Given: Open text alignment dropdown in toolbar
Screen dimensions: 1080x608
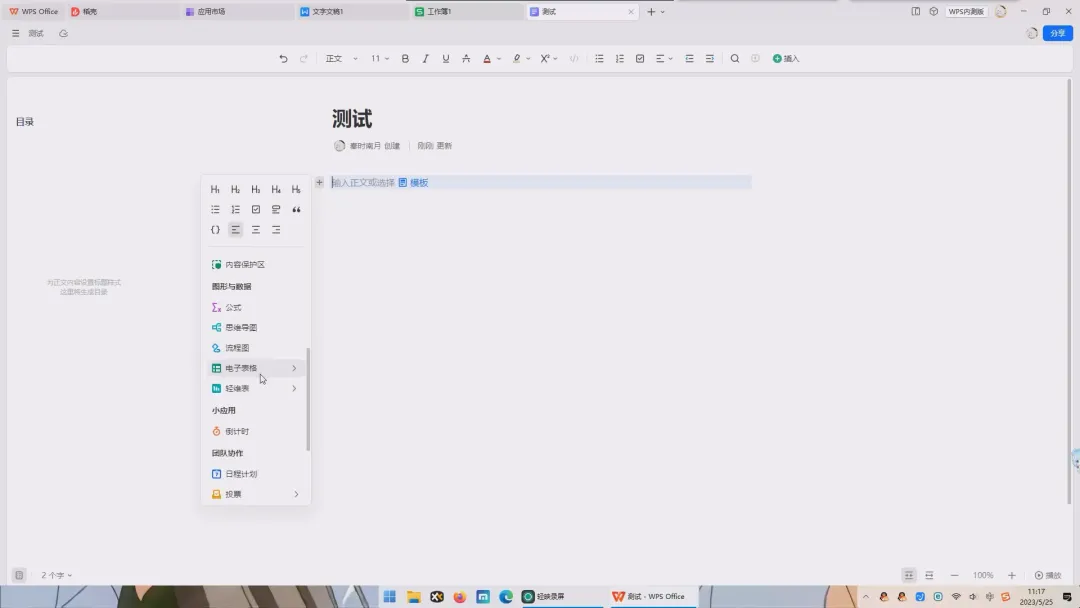Looking at the screenshot, I should coord(664,59).
